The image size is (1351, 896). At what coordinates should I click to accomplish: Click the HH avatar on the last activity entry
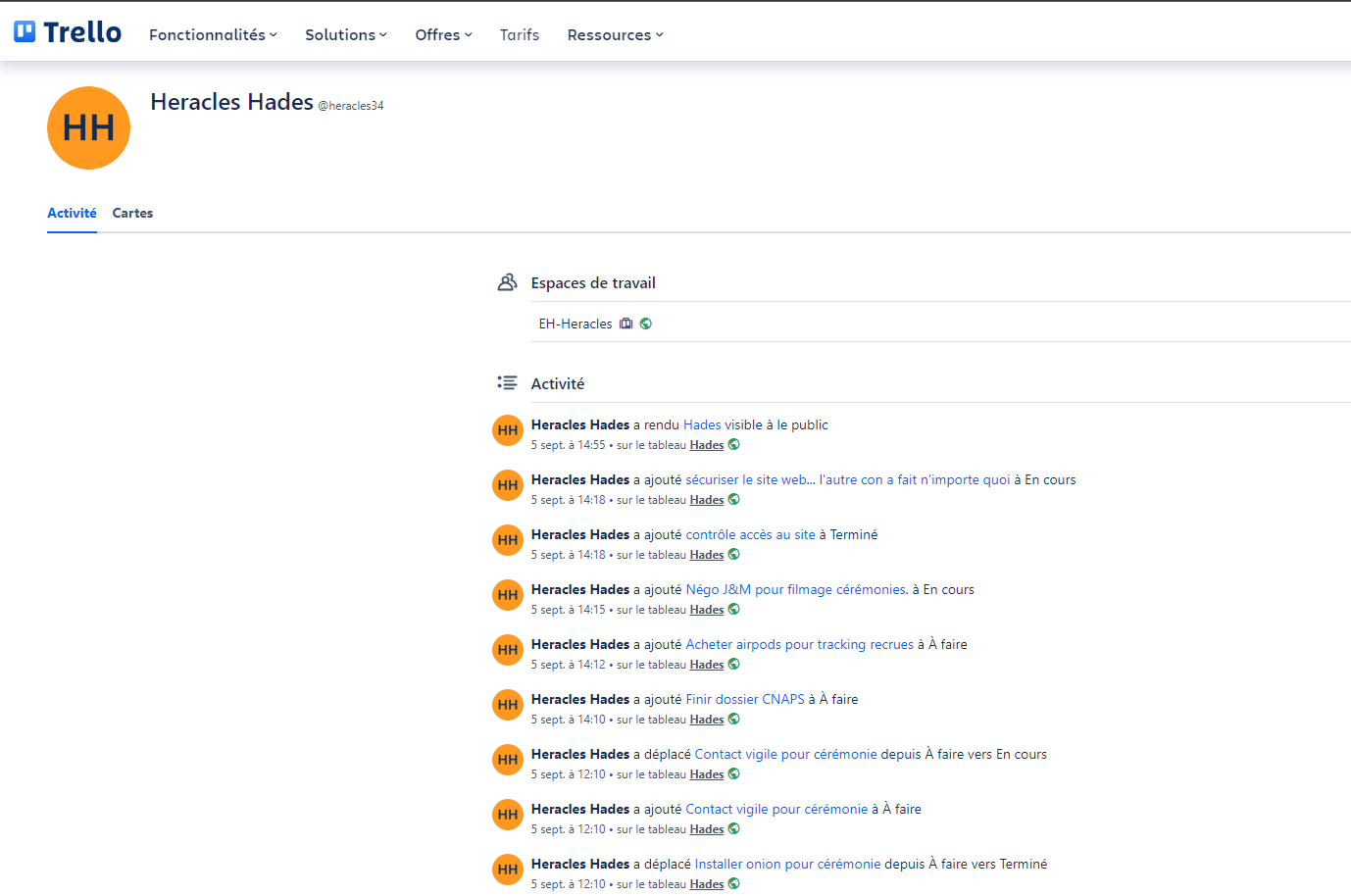(x=507, y=869)
